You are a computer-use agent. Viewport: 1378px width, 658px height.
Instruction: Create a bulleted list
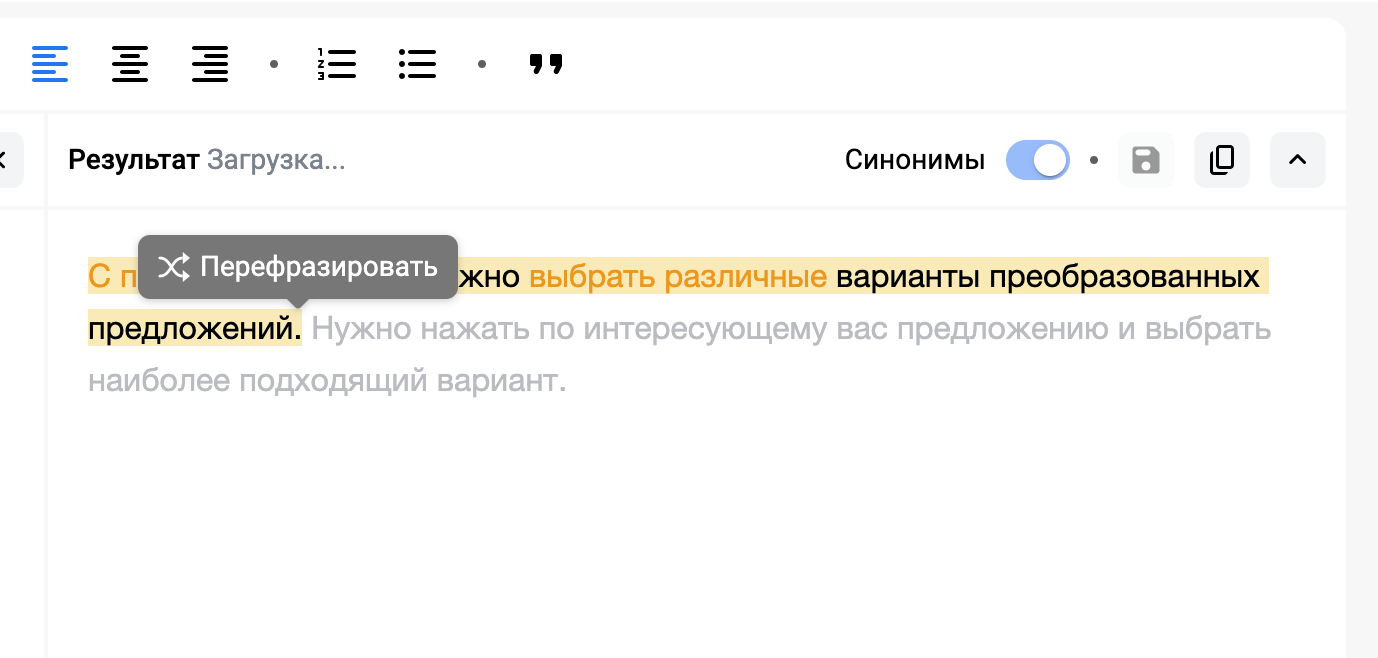click(x=417, y=64)
